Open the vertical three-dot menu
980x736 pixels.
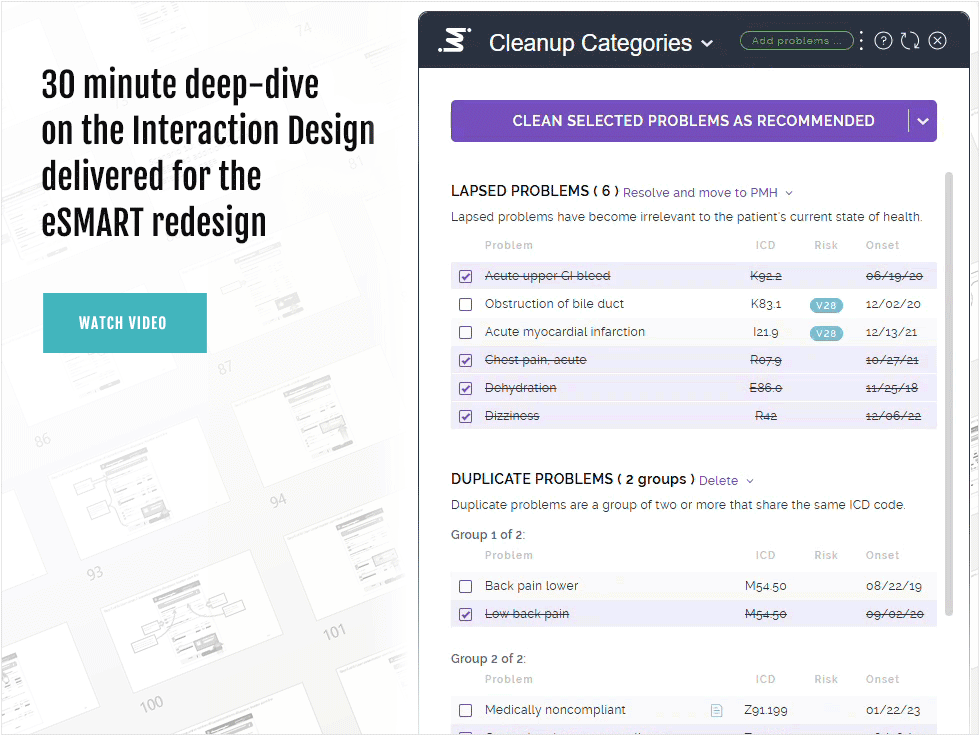[x=861, y=41]
